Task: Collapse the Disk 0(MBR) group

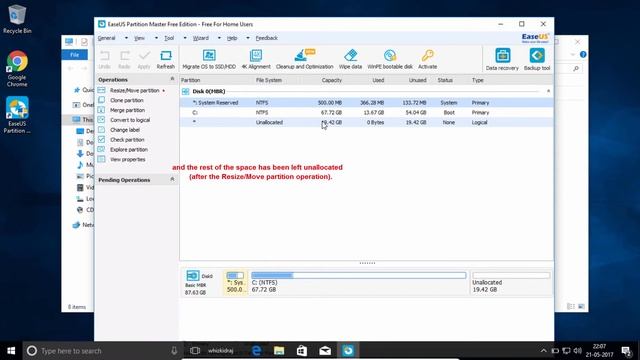Action: [x=548, y=91]
